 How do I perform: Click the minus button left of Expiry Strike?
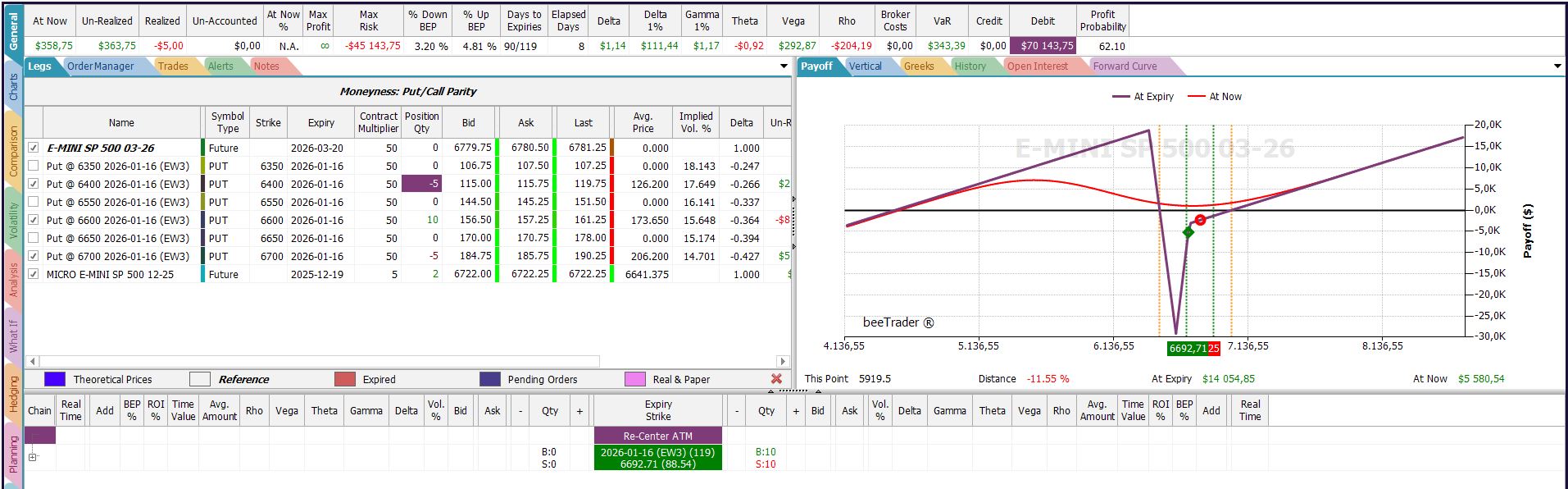520,410
